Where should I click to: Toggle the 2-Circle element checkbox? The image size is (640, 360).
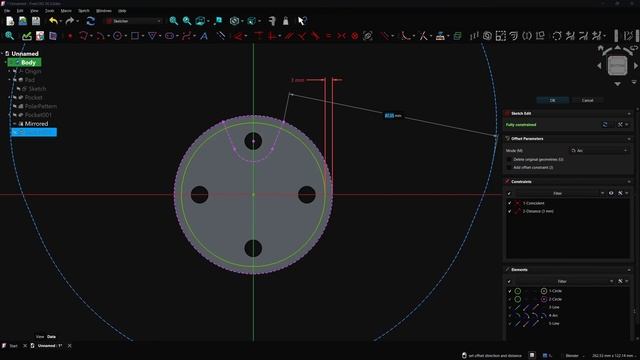point(509,299)
